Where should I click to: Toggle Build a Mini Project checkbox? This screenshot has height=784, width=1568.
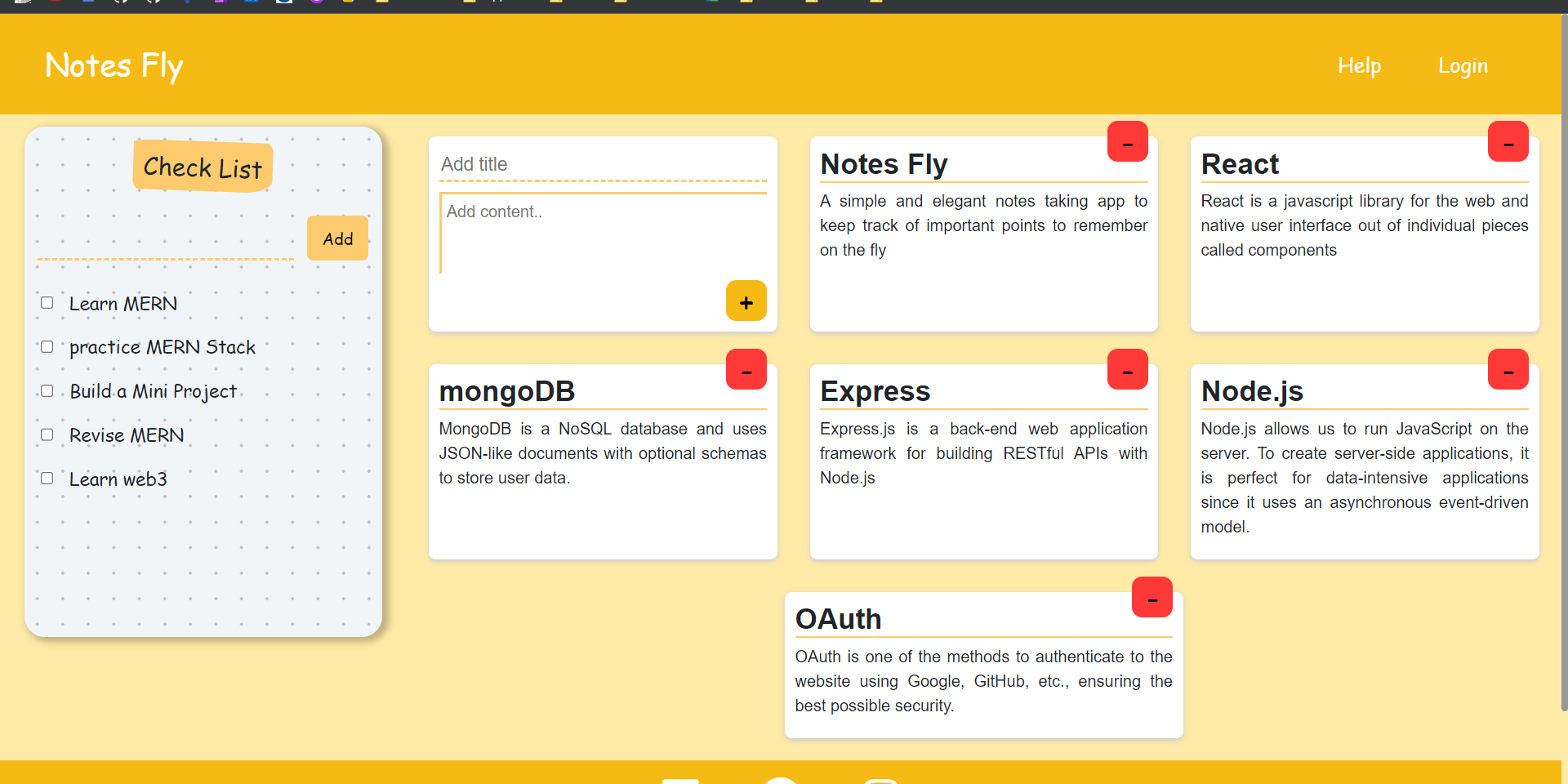47,391
